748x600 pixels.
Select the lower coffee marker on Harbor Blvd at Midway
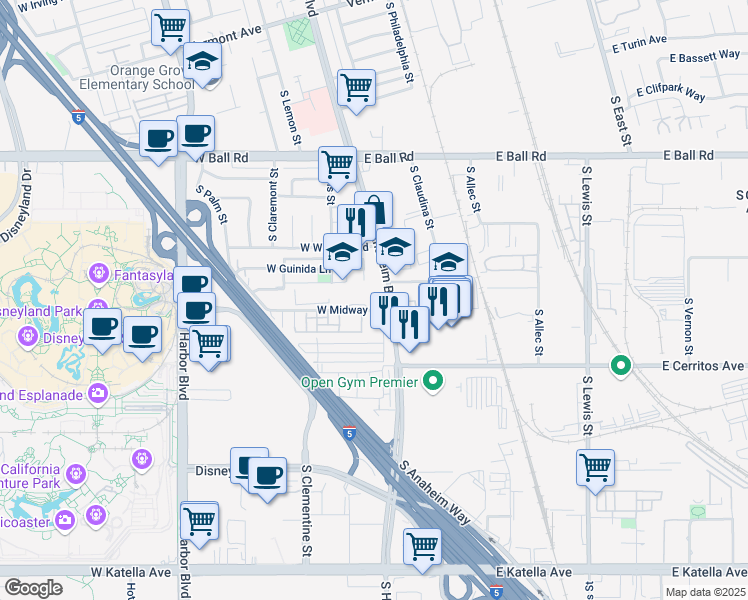(197, 312)
